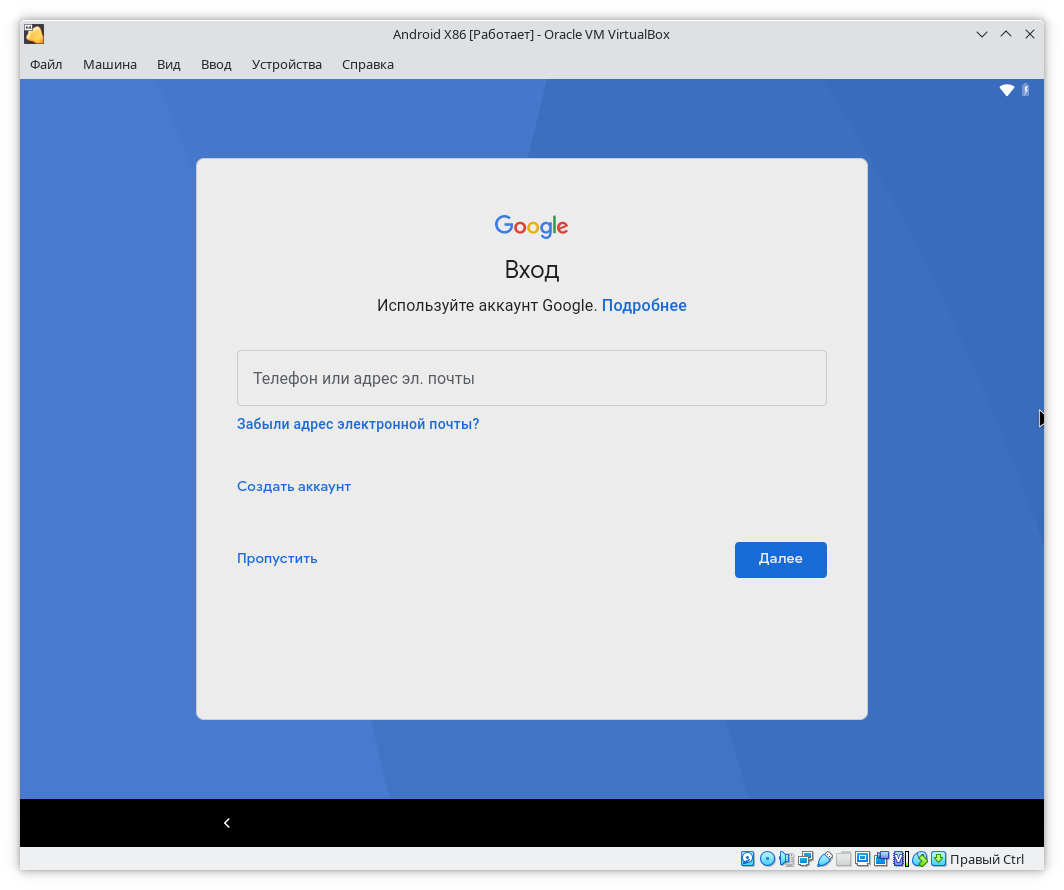The height and width of the screenshot is (890, 1064).
Task: Click the optical disc drive status icon
Action: click(x=767, y=859)
